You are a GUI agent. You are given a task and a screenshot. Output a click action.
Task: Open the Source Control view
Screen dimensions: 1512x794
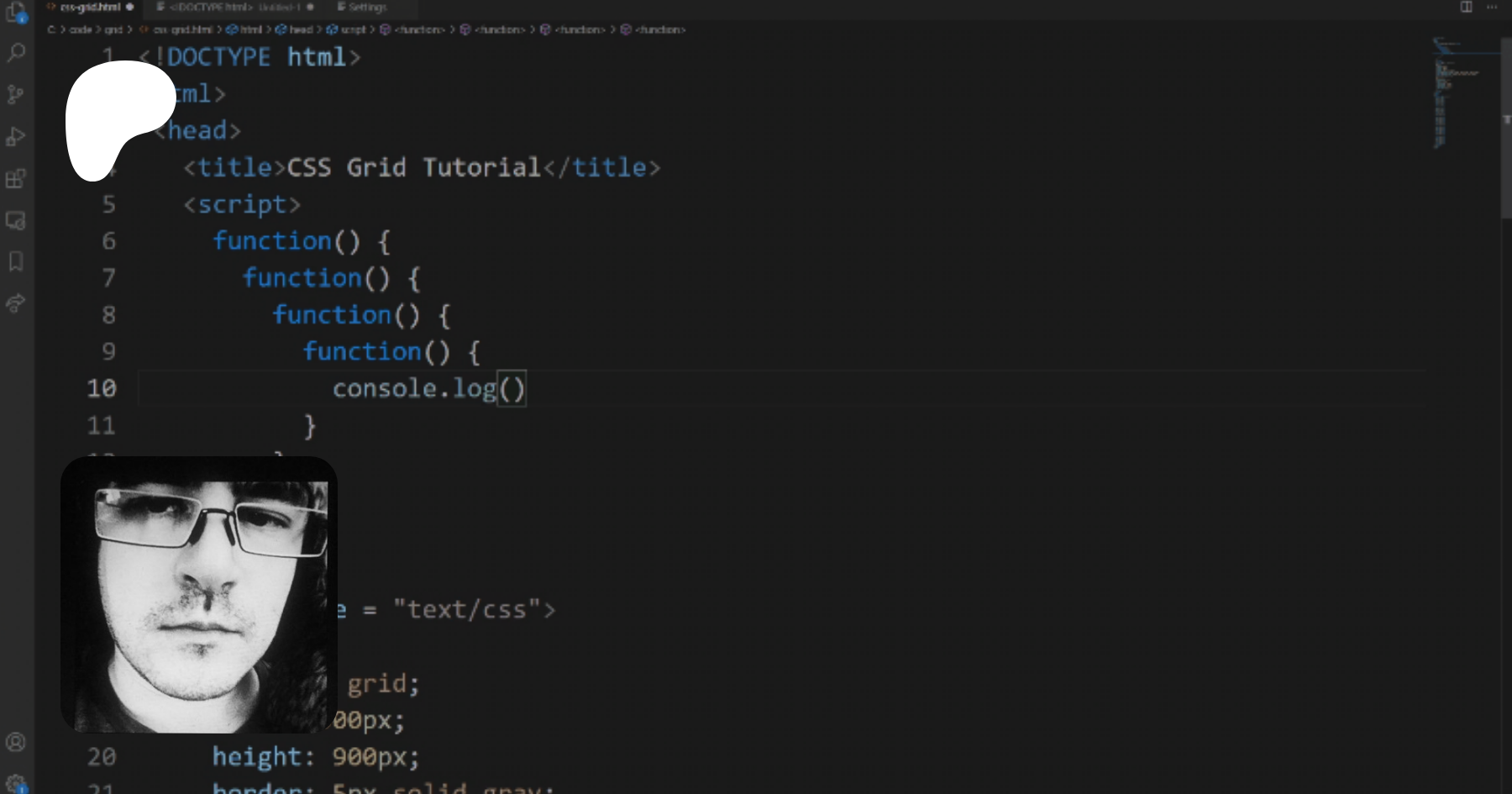[x=16, y=94]
